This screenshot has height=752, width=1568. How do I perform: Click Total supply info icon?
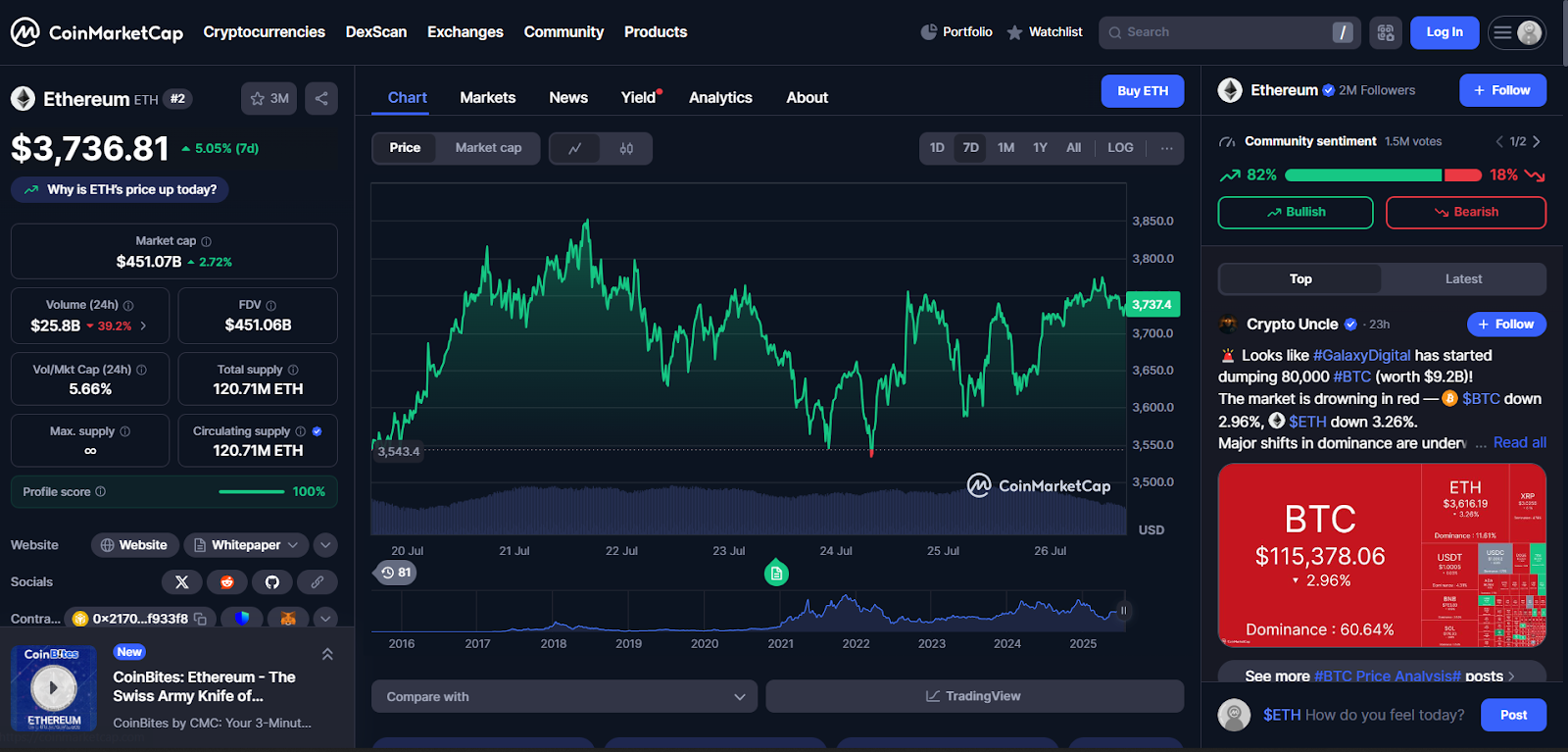[293, 370]
